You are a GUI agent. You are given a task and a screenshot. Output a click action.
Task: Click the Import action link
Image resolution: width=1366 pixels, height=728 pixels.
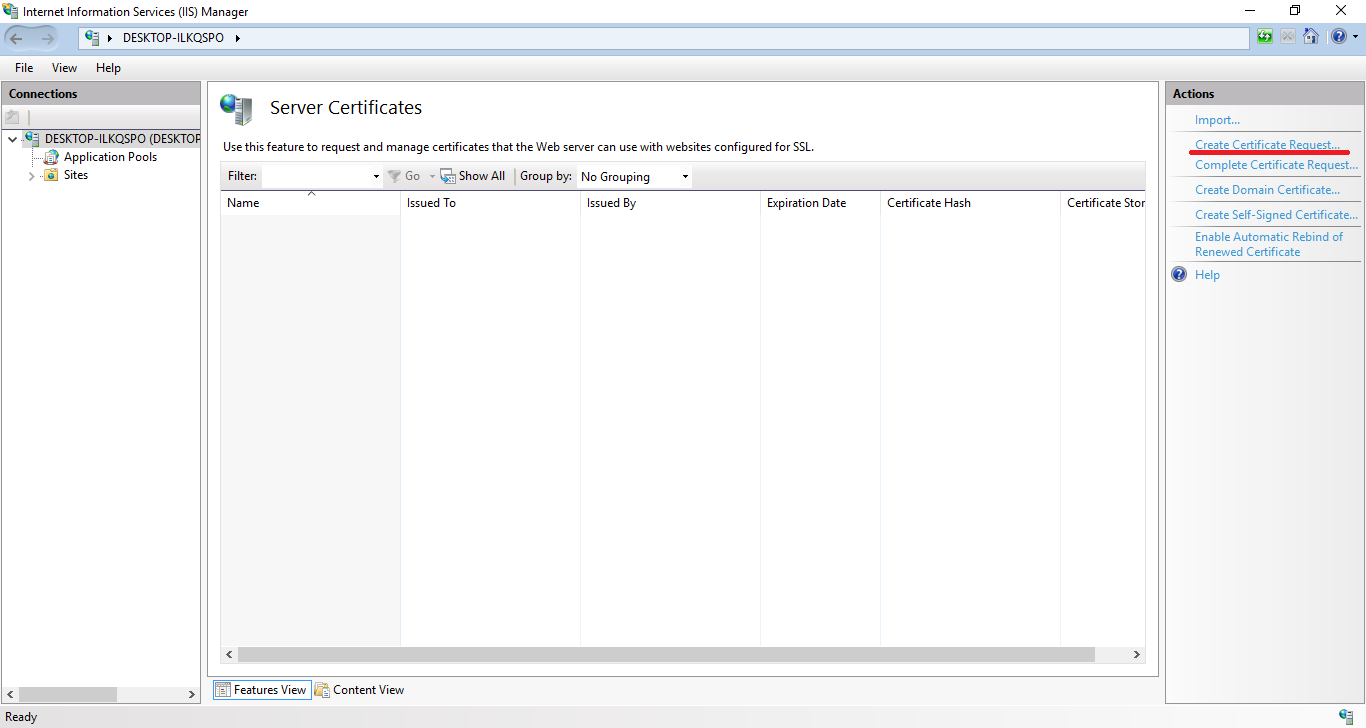(x=1217, y=120)
